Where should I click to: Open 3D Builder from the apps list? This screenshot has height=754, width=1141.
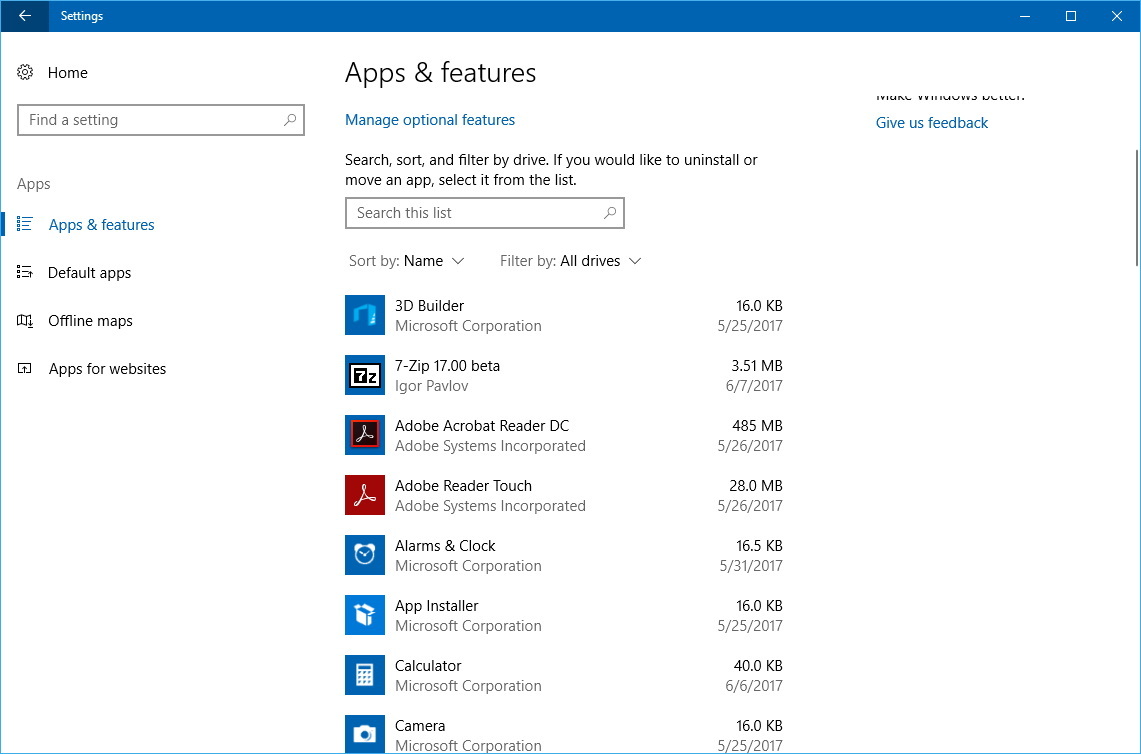click(364, 315)
